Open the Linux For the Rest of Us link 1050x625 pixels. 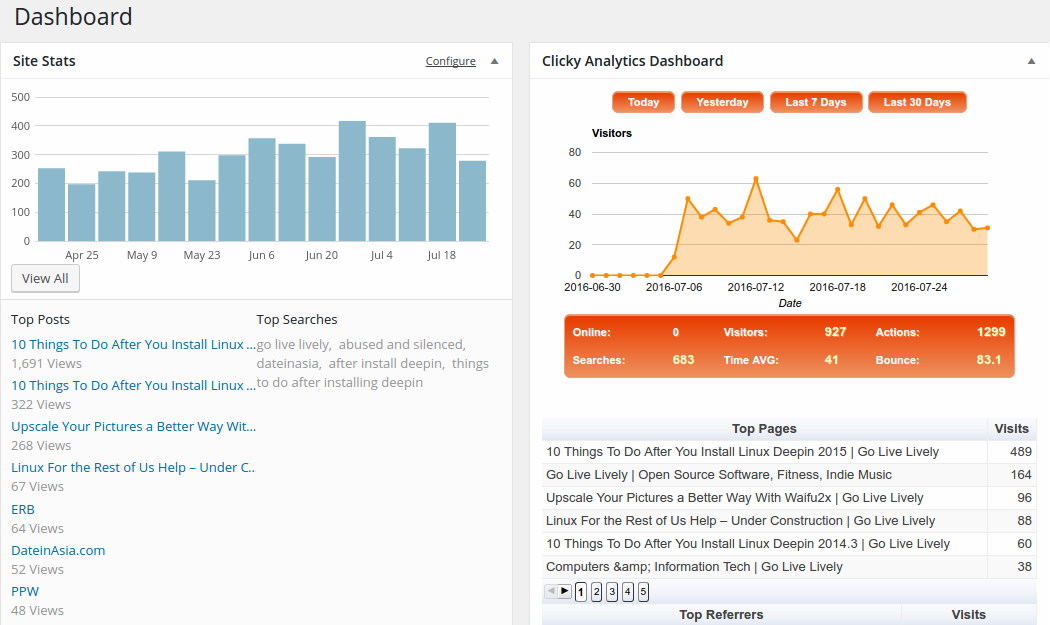pyautogui.click(x=133, y=467)
